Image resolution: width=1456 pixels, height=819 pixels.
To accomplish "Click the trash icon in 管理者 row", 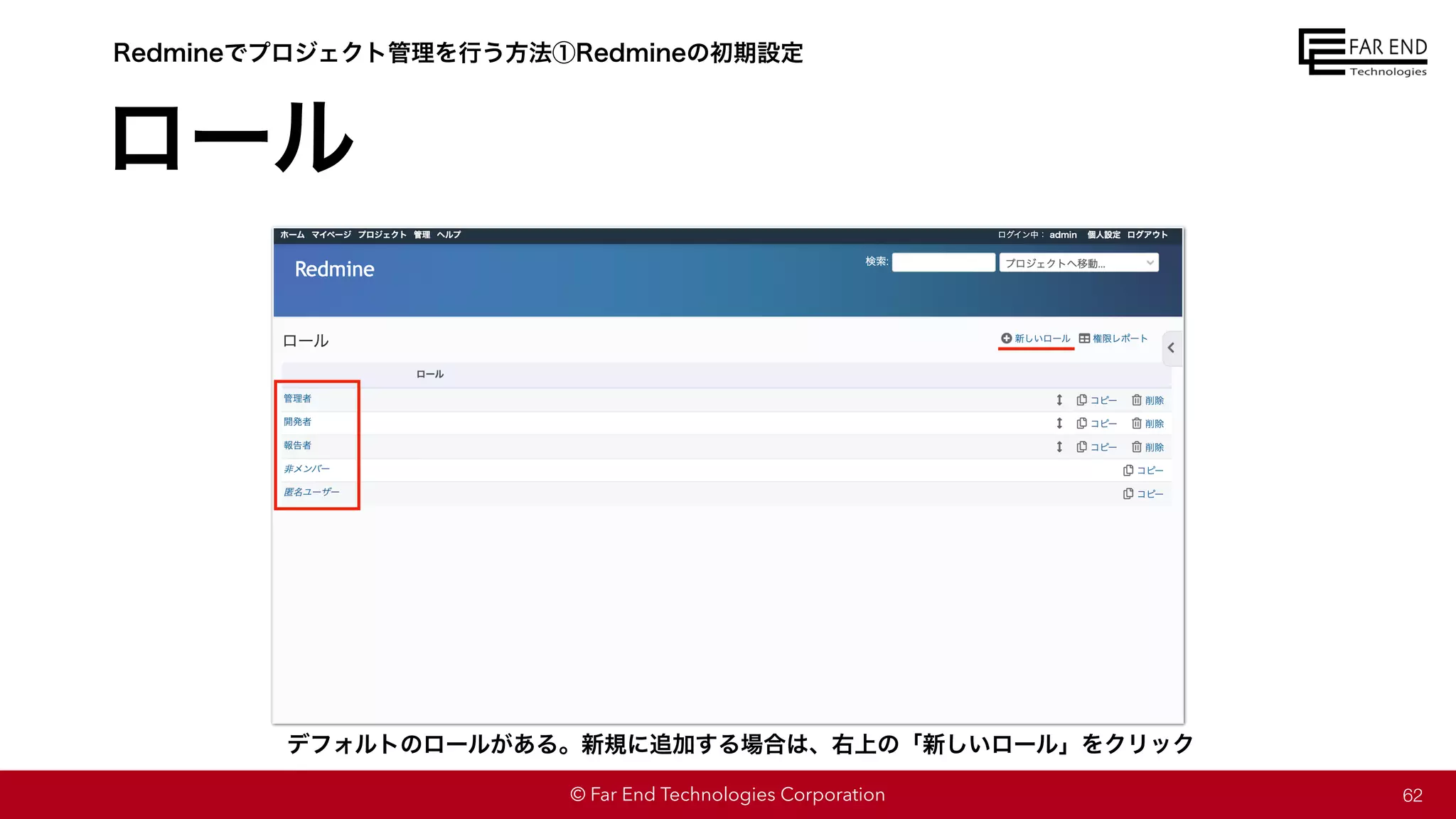I will 1137,400.
